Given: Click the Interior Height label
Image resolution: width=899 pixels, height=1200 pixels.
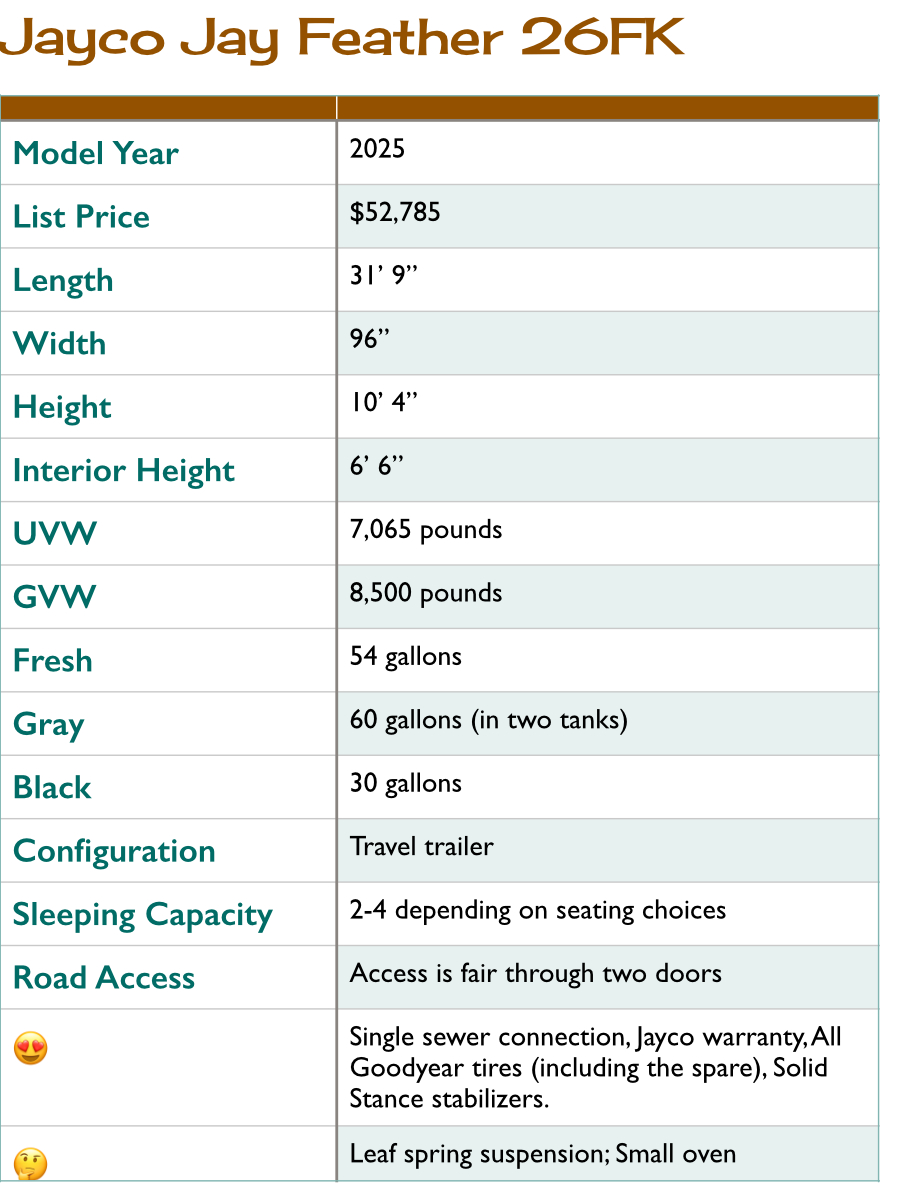Looking at the screenshot, I should (124, 471).
